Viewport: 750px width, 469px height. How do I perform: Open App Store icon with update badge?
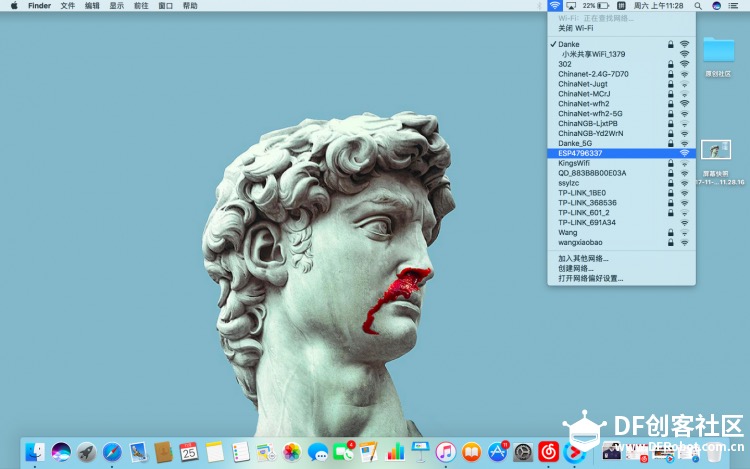click(497, 452)
